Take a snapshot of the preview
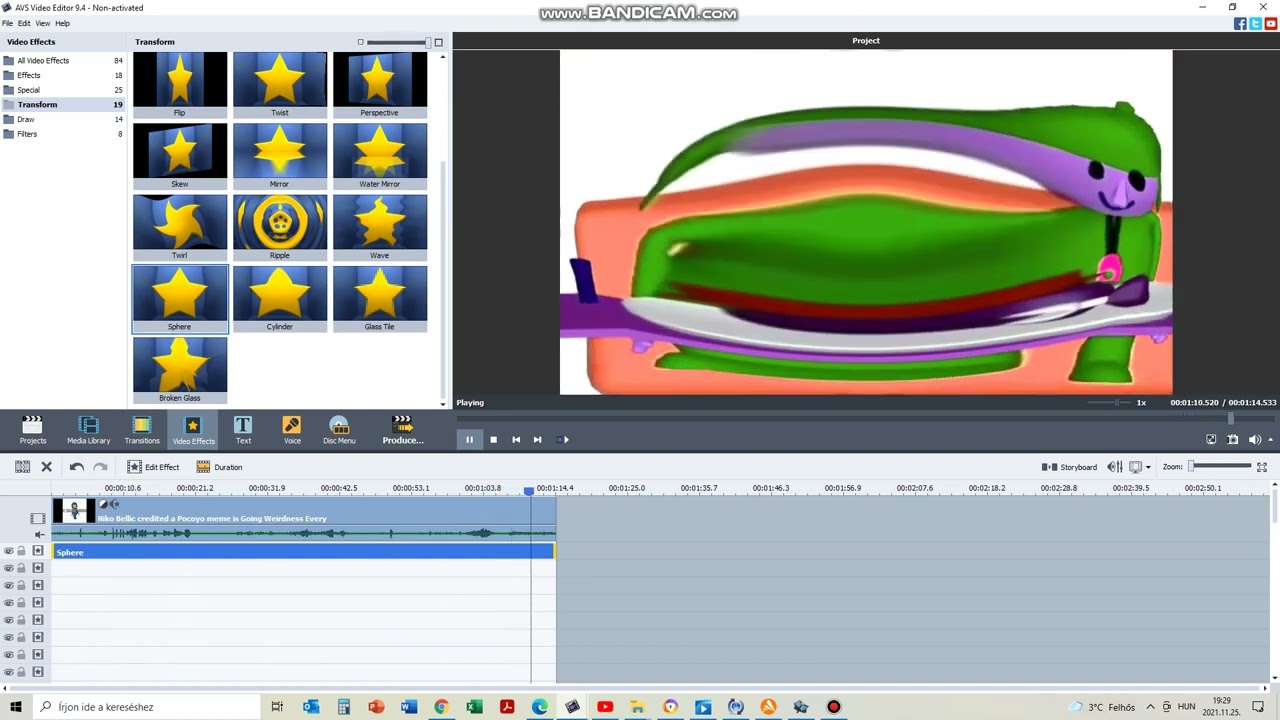Viewport: 1280px width, 720px height. coord(1233,439)
